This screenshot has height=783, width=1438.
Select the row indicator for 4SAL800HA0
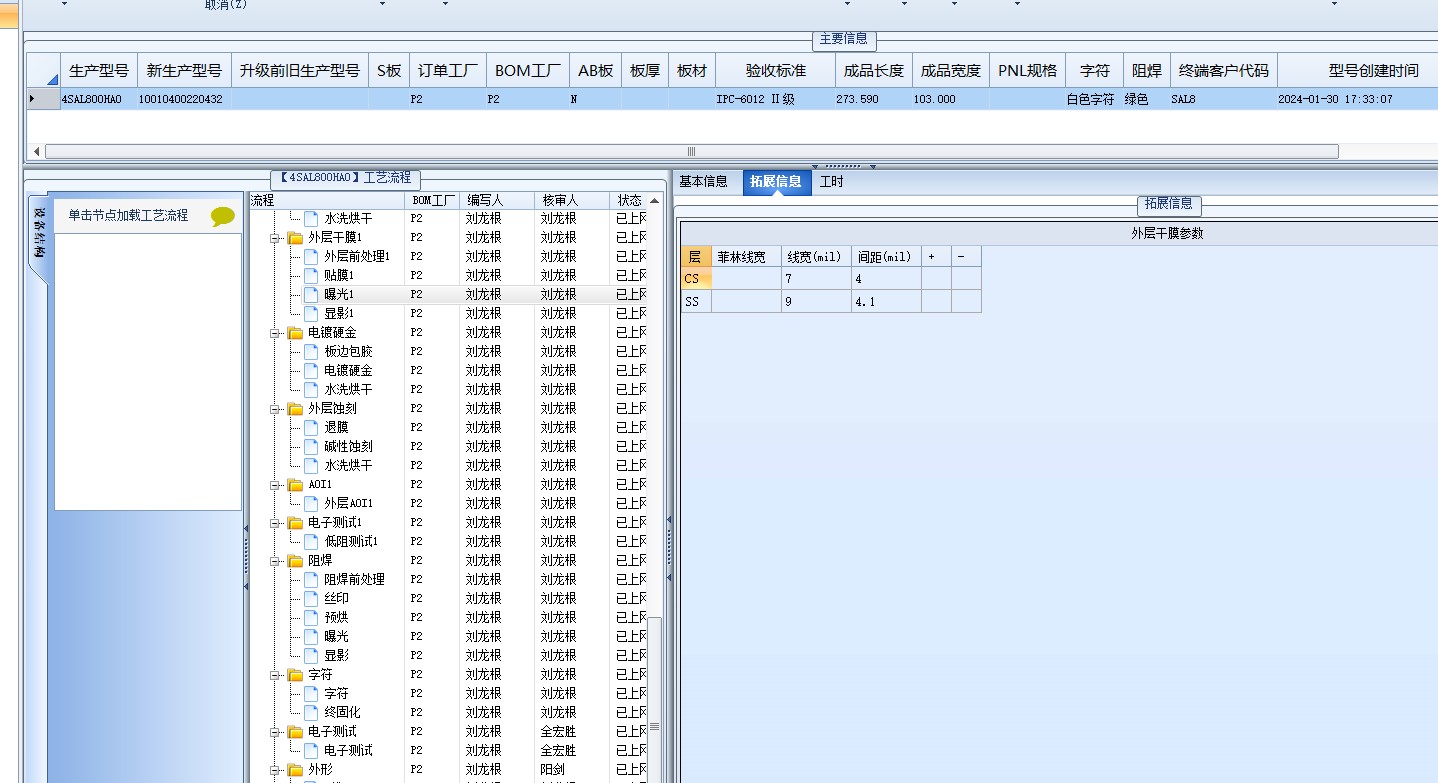coord(42,99)
